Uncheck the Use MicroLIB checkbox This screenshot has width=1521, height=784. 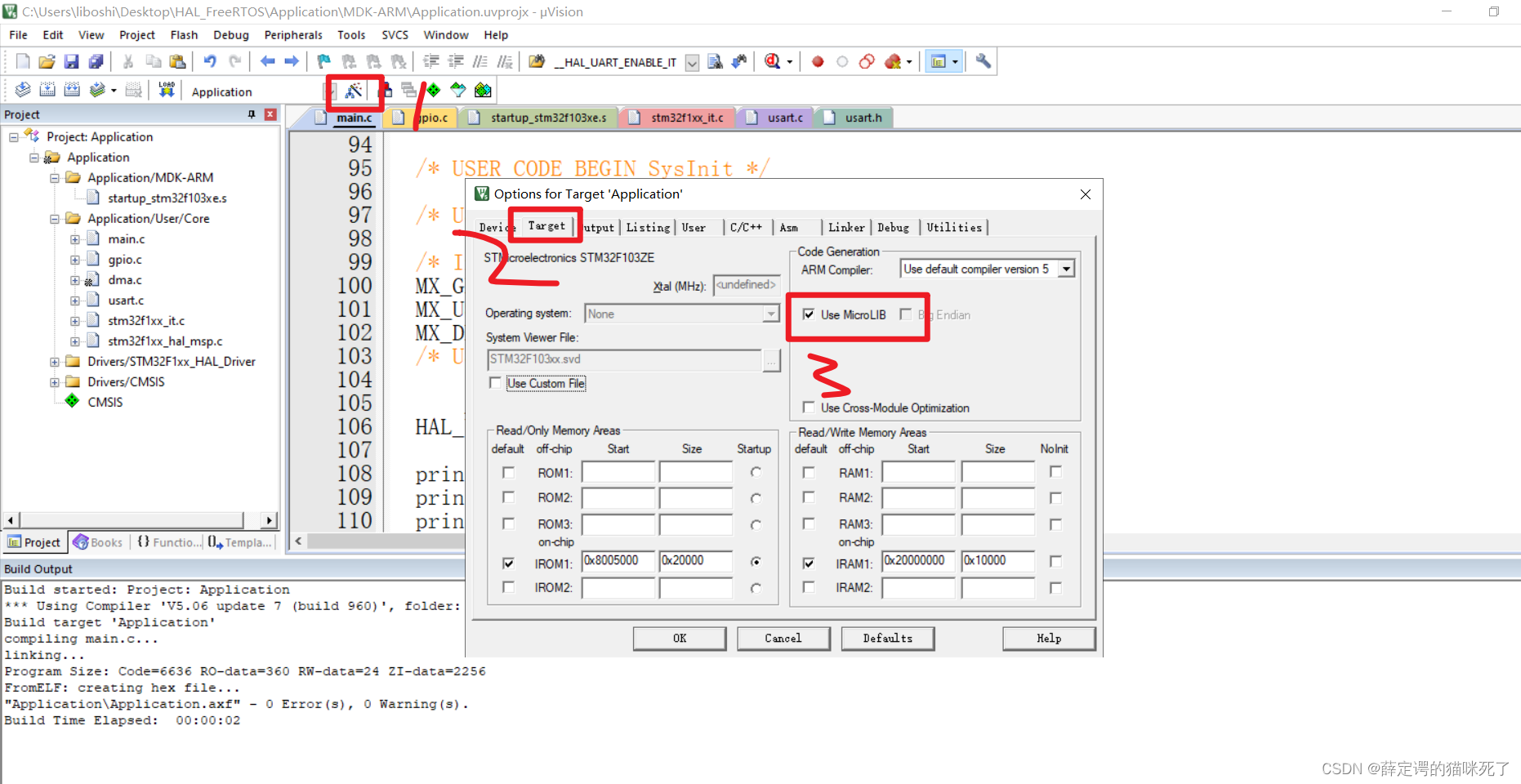click(x=809, y=314)
